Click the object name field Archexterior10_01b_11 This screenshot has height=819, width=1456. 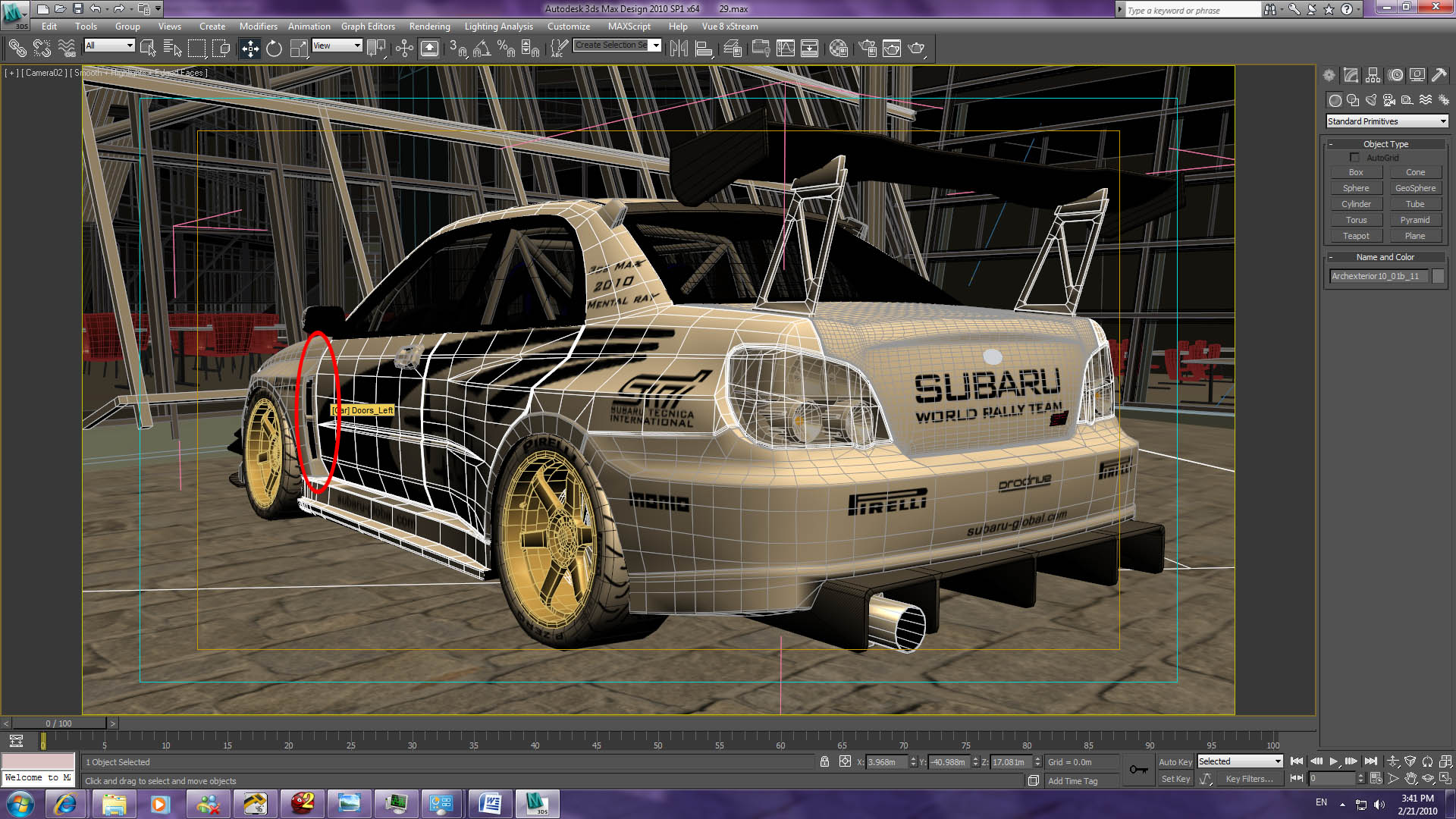[x=1379, y=276]
